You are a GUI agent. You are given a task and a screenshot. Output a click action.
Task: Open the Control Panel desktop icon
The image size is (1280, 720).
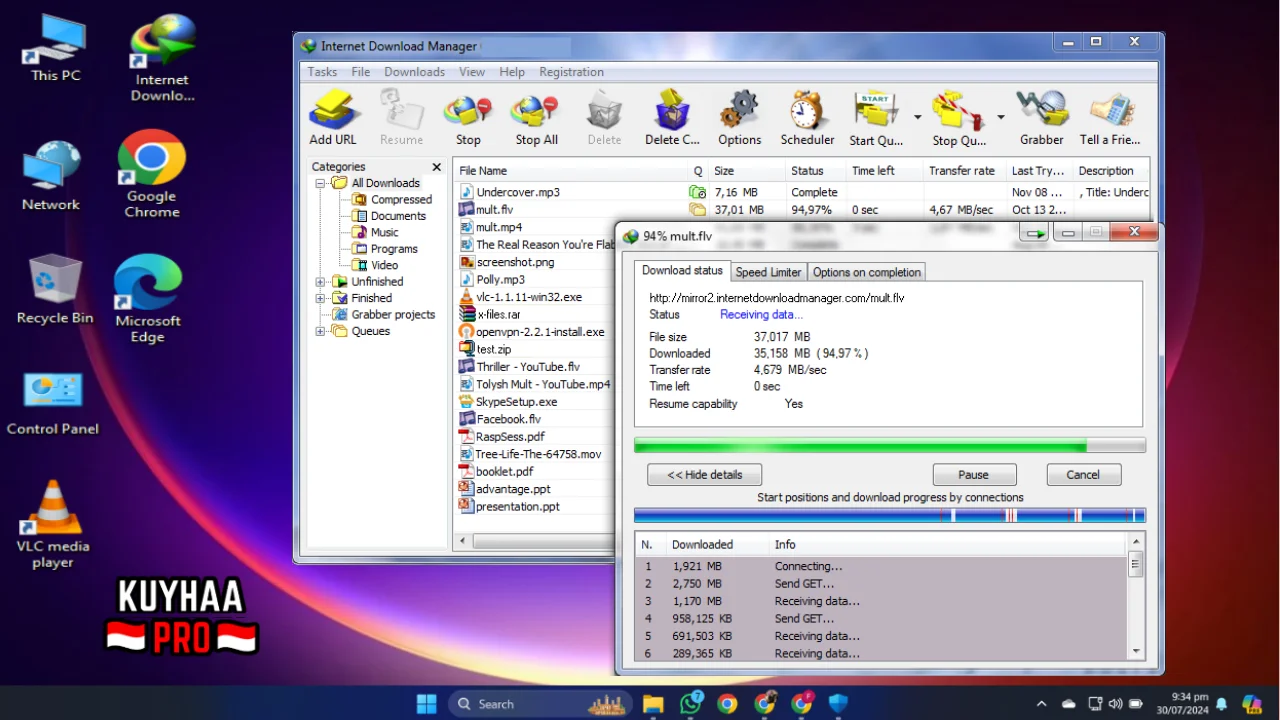coord(53,404)
